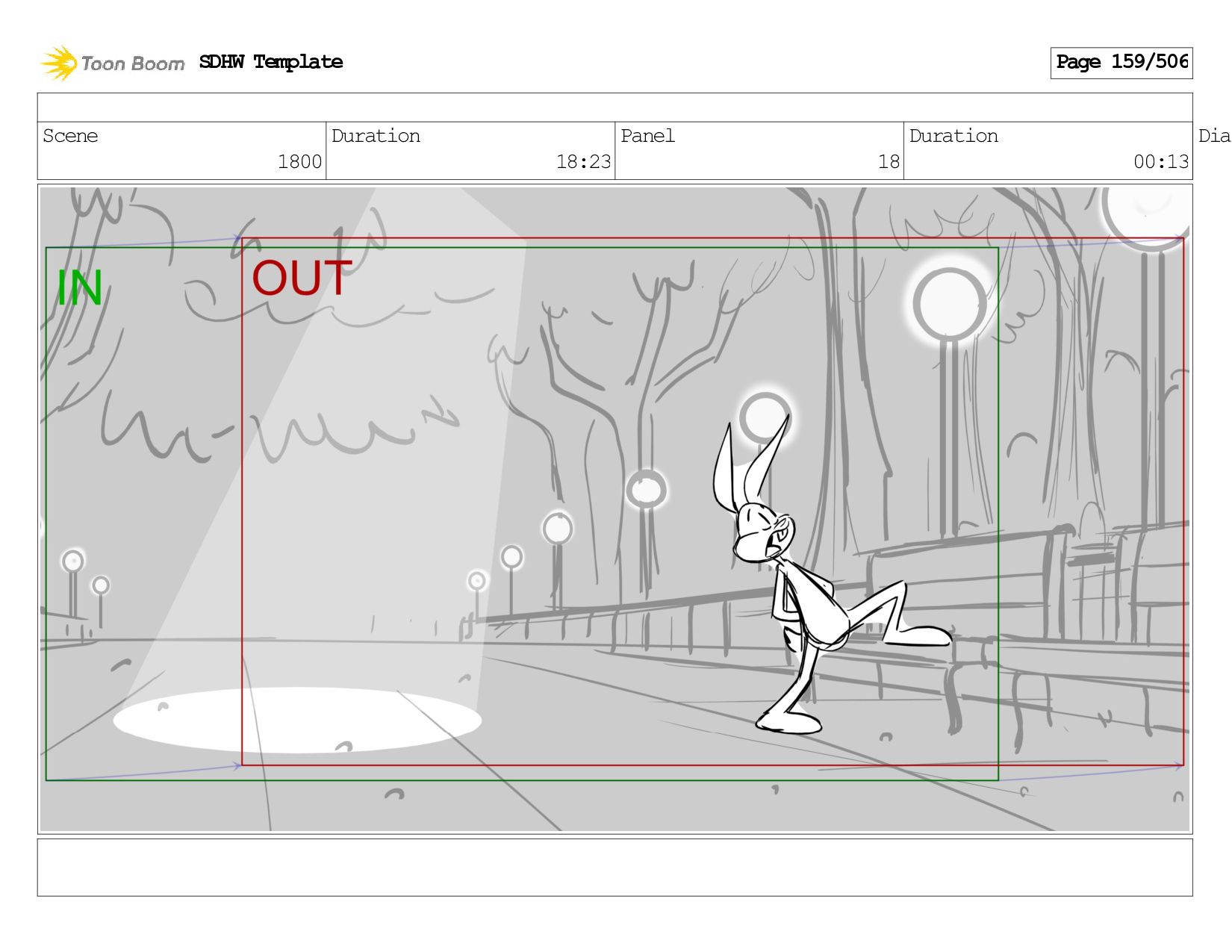Click the empty notes box below the panel

click(615, 867)
